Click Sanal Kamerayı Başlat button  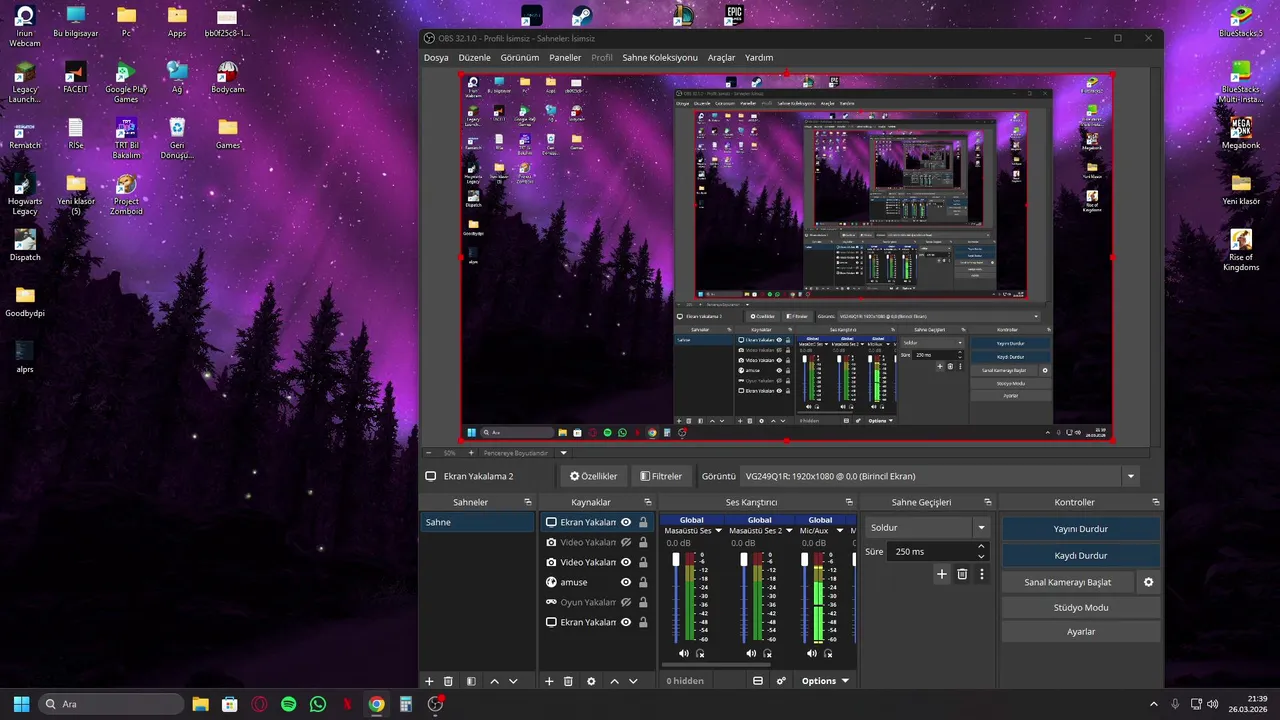point(1068,582)
